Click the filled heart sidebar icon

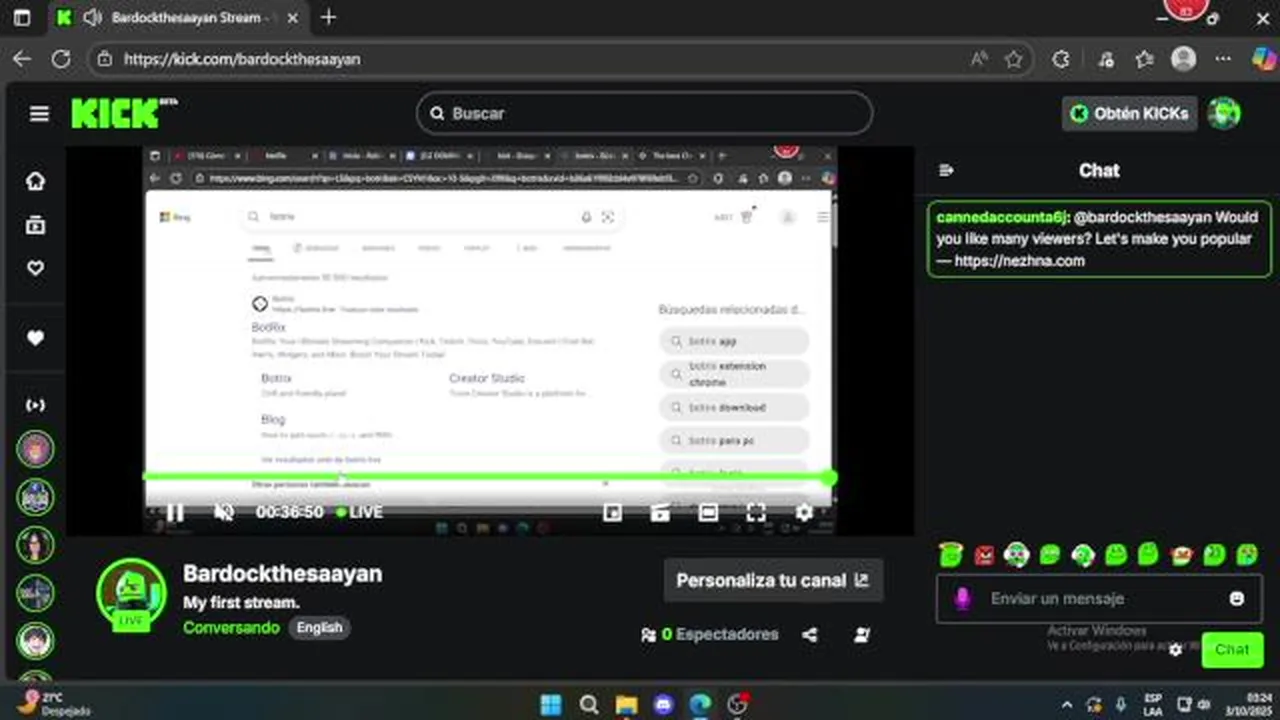pos(36,338)
